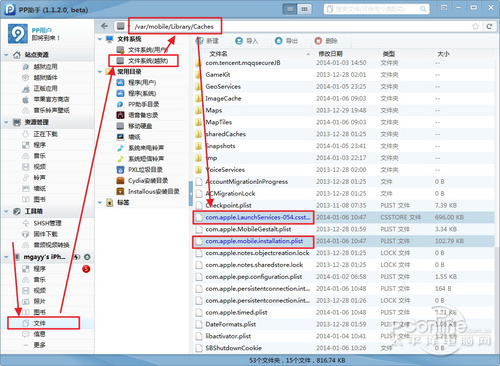Collapse the 资源管理 section
Image resolution: width=500 pixels, height=366 pixels.
pos(6,122)
